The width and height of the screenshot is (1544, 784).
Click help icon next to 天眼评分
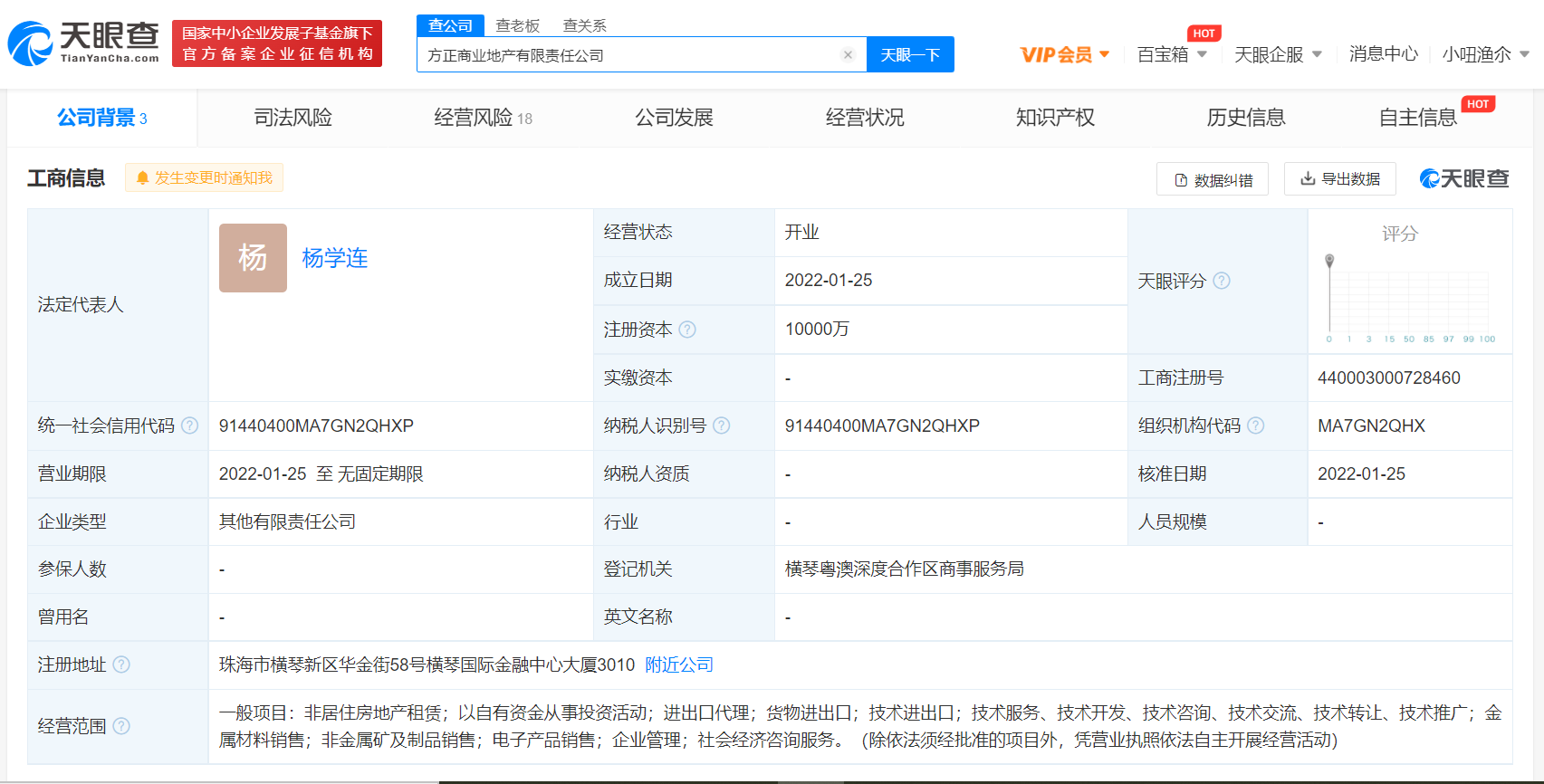coord(1222,281)
